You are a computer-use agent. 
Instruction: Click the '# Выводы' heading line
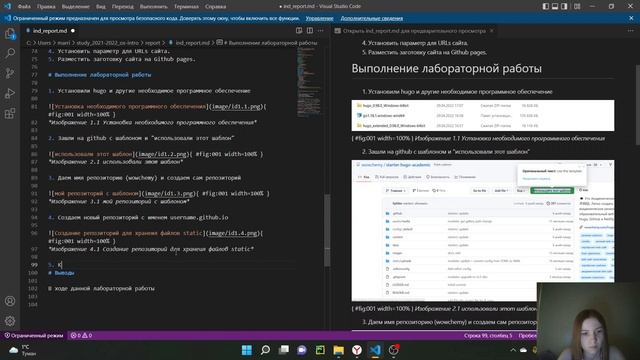tap(61, 273)
